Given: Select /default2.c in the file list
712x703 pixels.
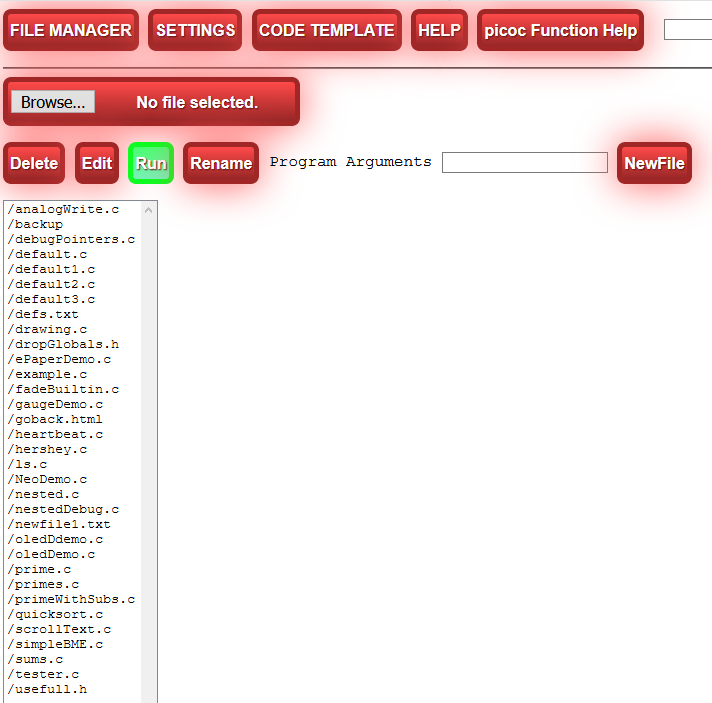Looking at the screenshot, I should pyautogui.click(x=73, y=284).
